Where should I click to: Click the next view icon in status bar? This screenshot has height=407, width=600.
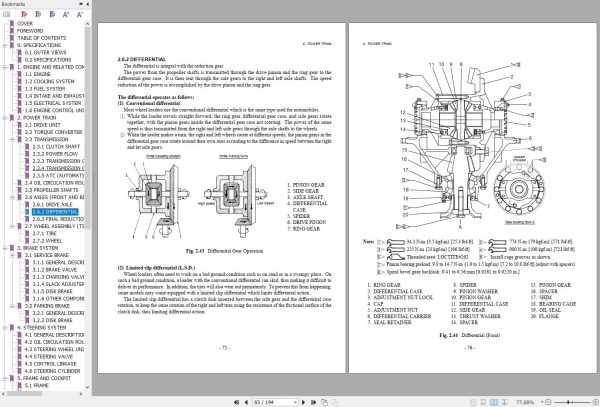pos(334,402)
